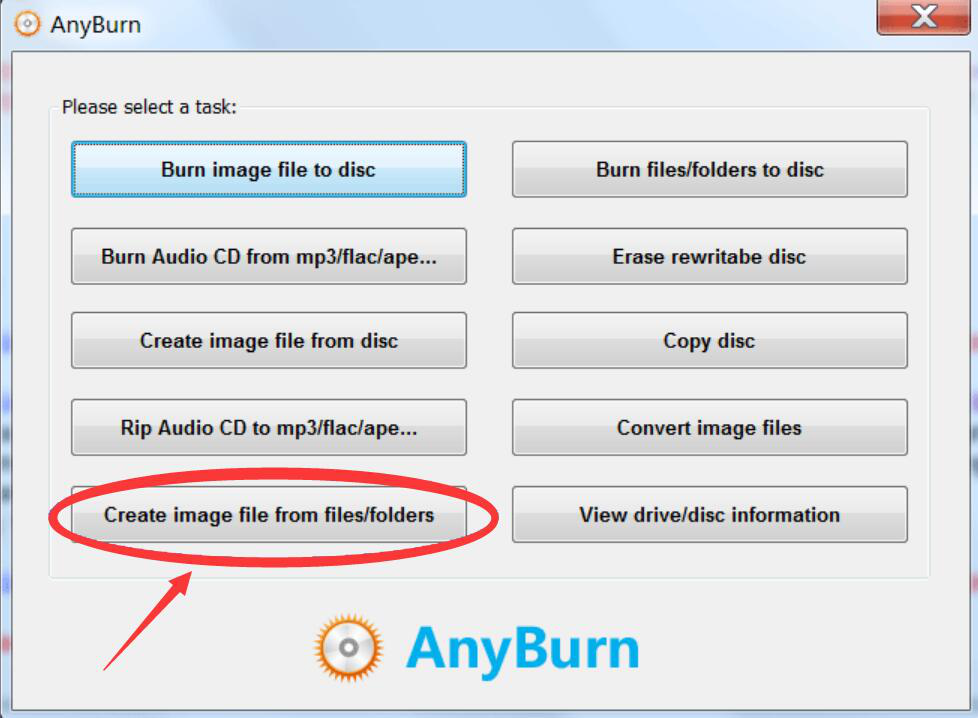The width and height of the screenshot is (978, 718).
Task: Open Create image file from disc
Action: point(269,341)
